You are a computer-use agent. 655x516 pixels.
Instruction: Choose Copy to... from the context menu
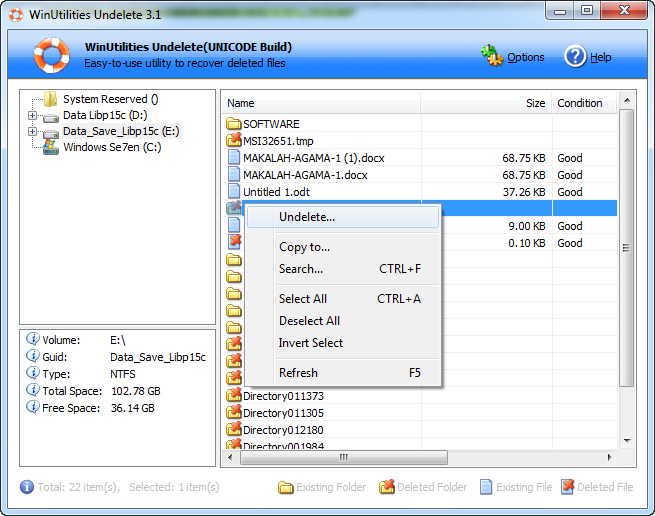click(343, 247)
